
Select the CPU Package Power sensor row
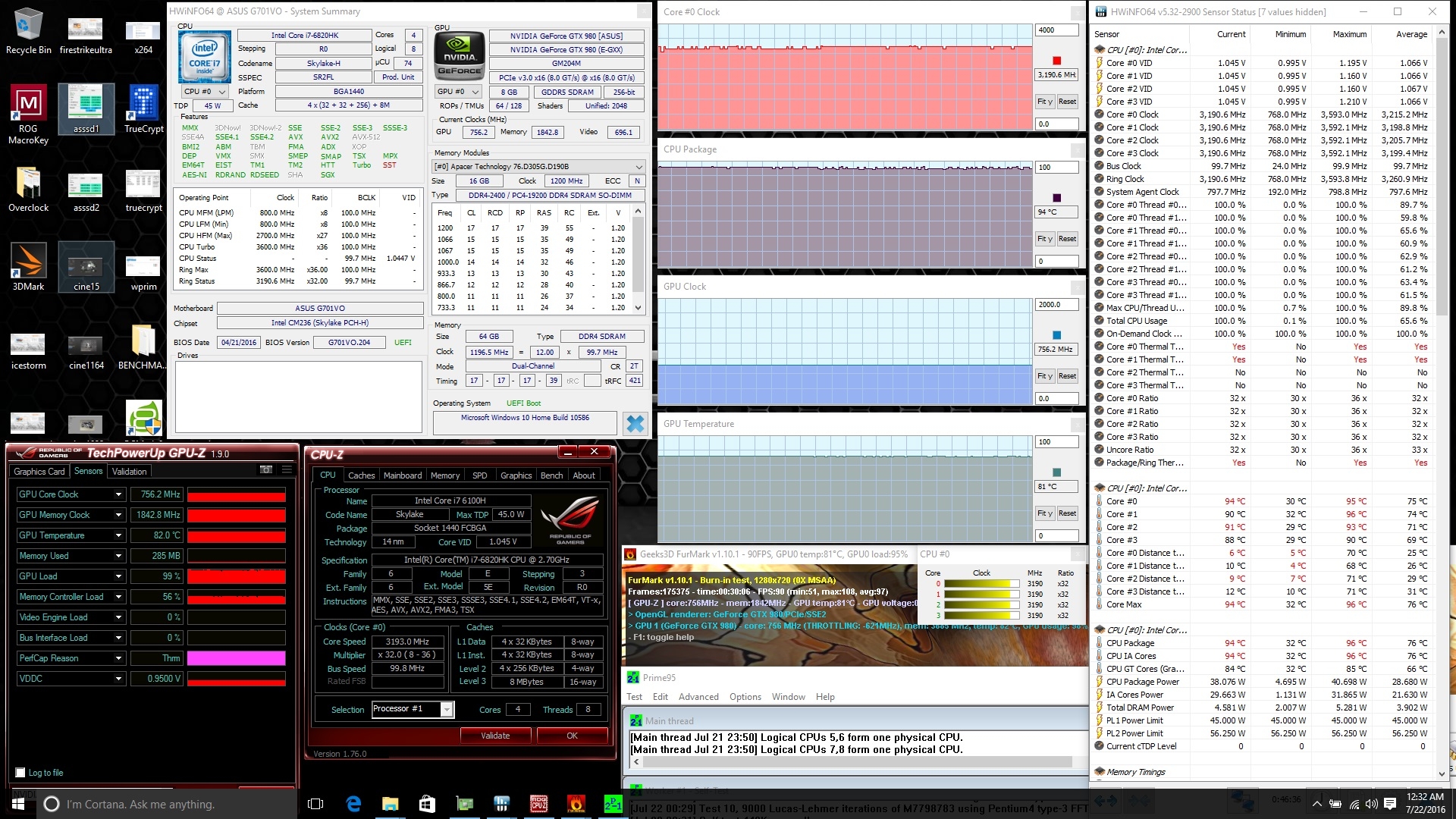pyautogui.click(x=1262, y=682)
